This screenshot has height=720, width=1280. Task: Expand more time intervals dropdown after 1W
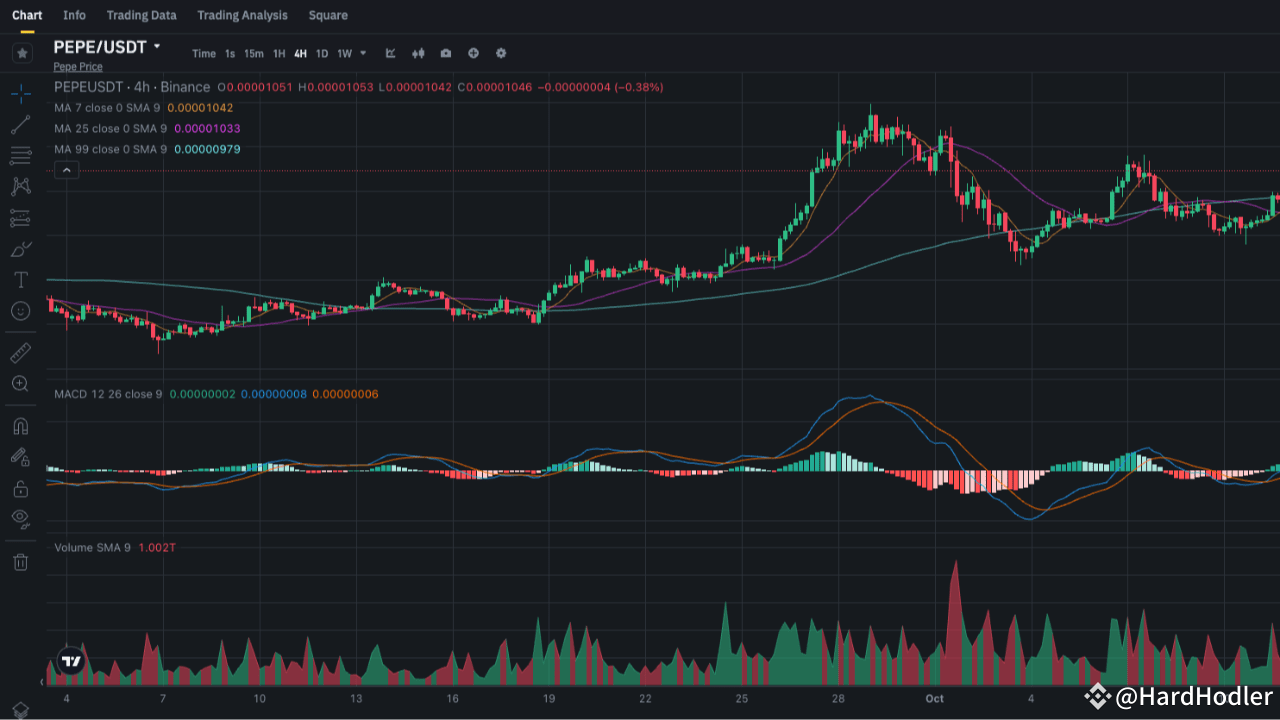click(x=363, y=53)
